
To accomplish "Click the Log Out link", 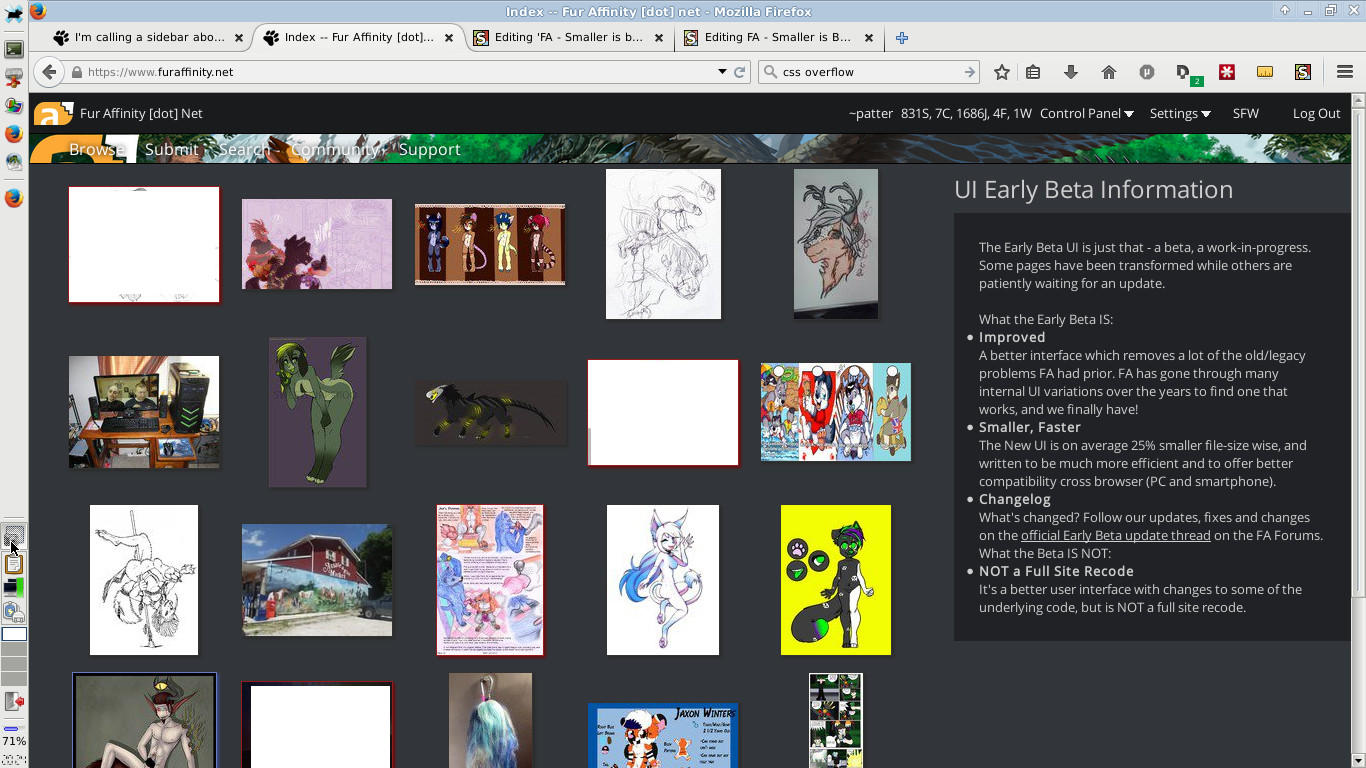I will pos(1316,114).
